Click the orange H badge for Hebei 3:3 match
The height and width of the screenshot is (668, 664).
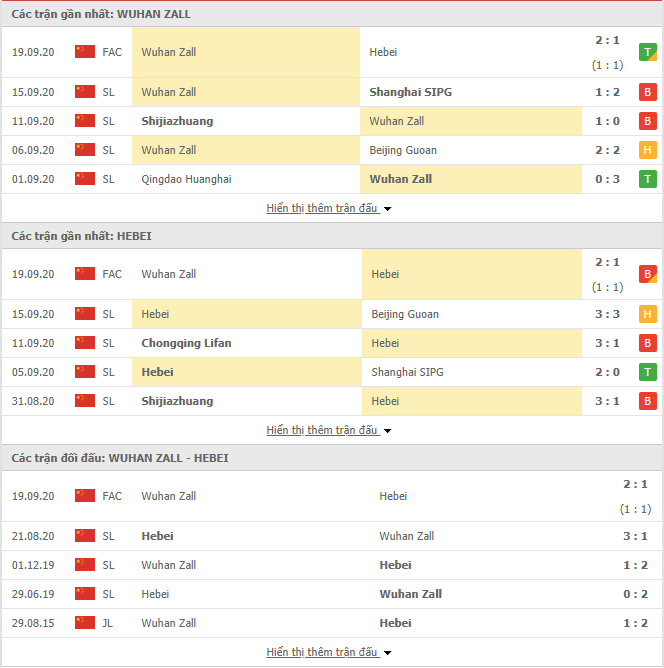pos(647,314)
